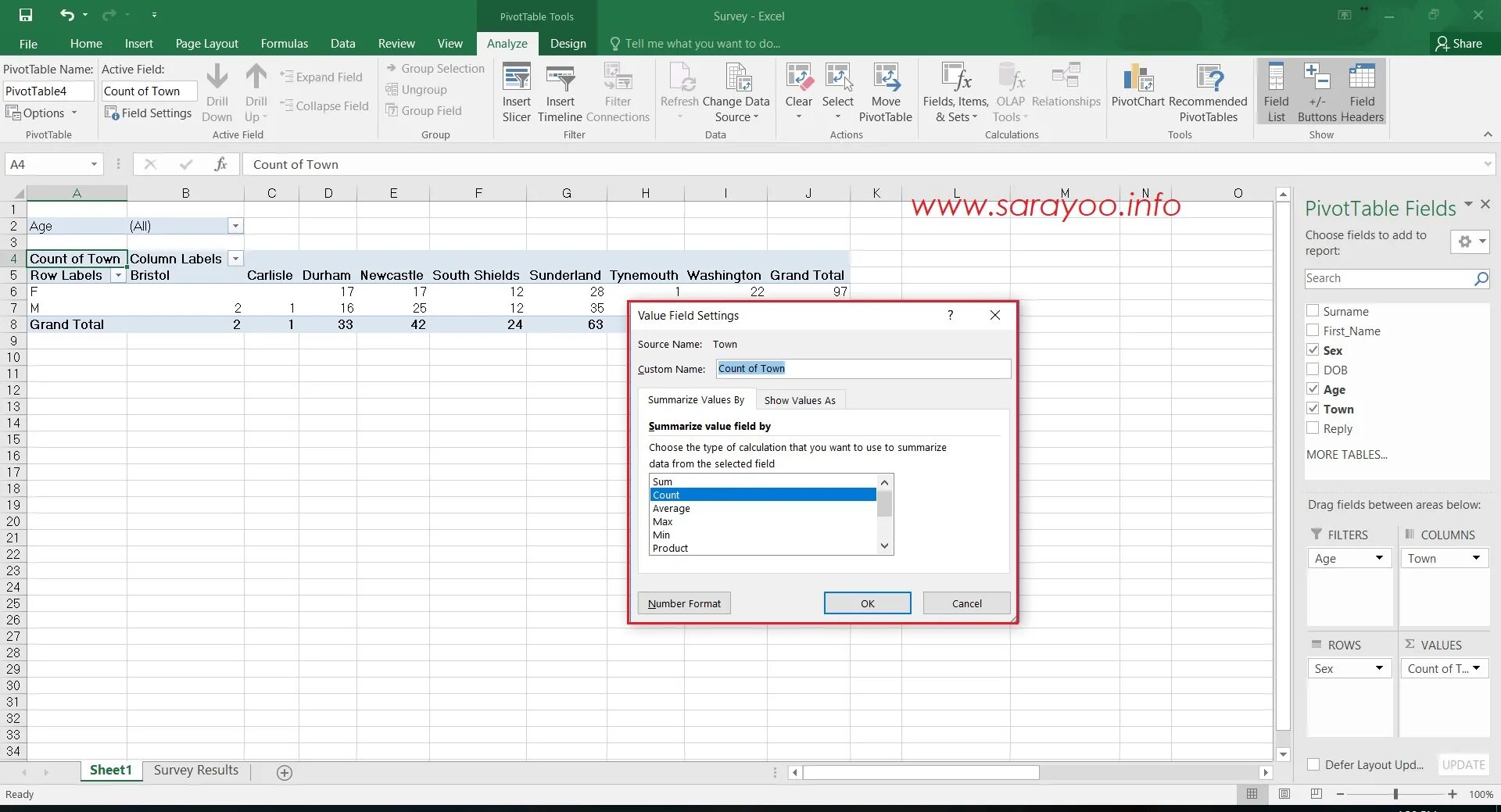Open Count of T... dropdown in VALUES area

click(x=1476, y=668)
